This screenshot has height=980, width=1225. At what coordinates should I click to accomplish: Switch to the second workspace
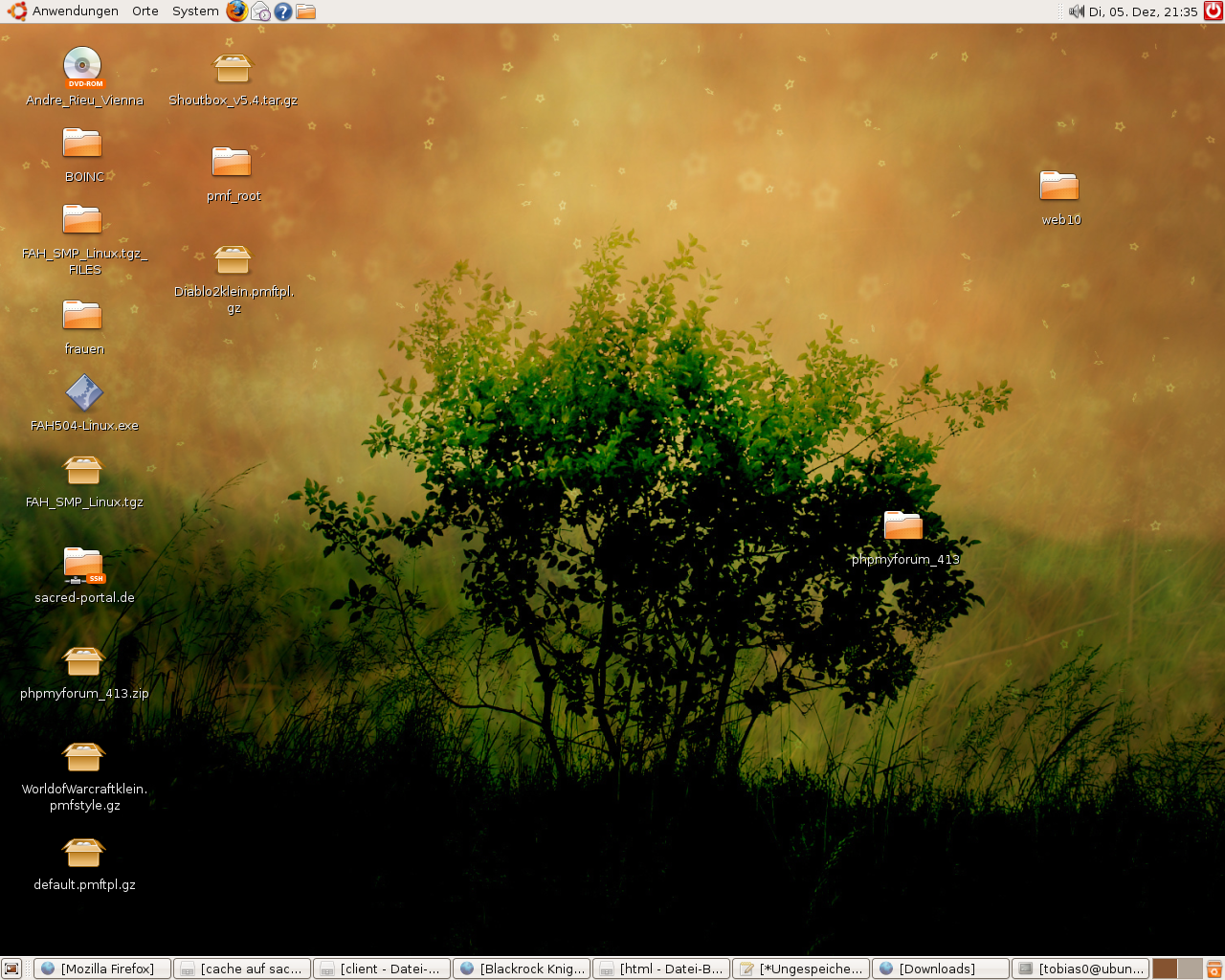click(1190, 969)
